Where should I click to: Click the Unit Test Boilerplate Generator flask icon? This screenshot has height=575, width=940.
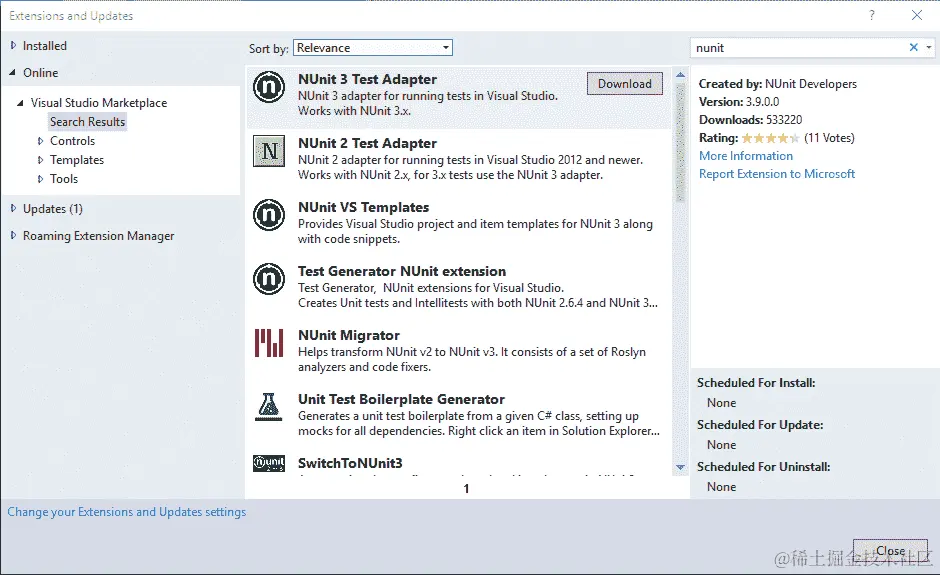pyautogui.click(x=269, y=407)
